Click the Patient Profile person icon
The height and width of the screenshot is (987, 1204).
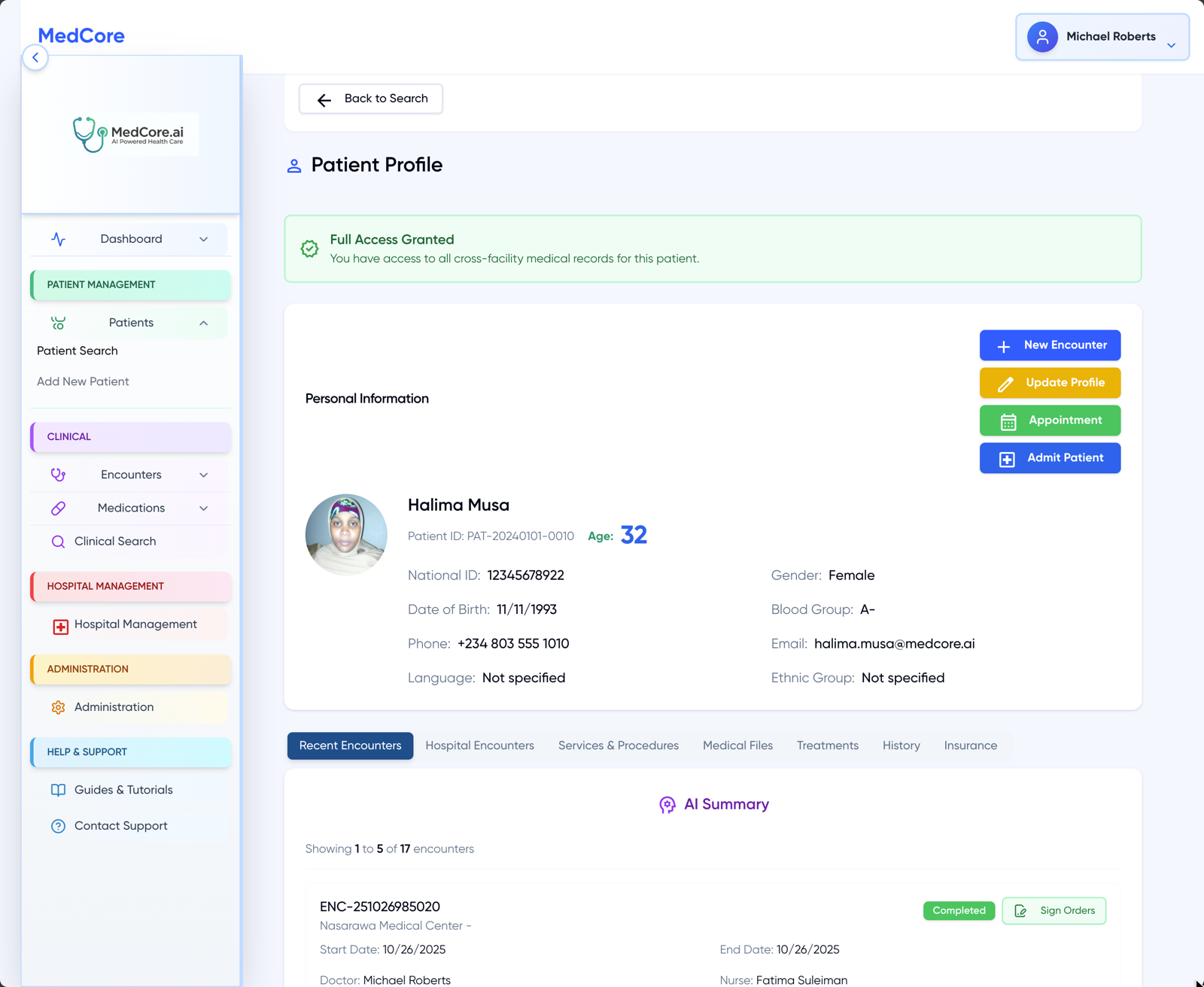click(x=294, y=166)
